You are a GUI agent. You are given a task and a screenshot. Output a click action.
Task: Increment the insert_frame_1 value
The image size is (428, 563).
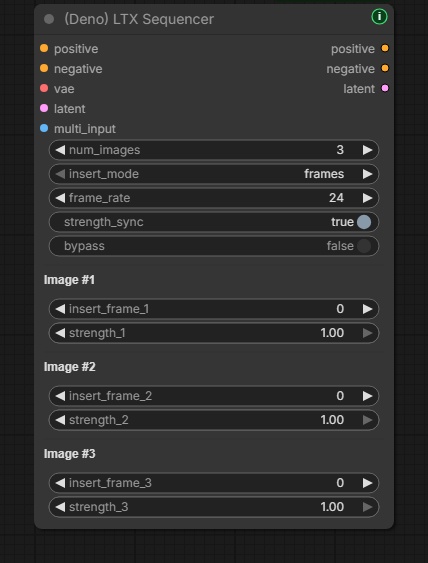pyautogui.click(x=367, y=309)
